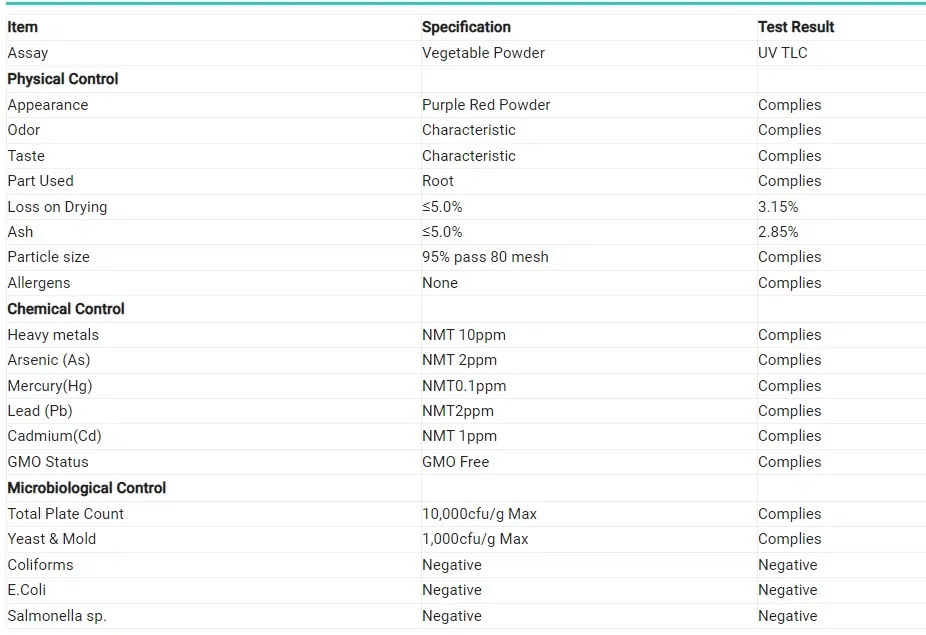Viewport: 926px width, 635px height.
Task: Click the Yeast & Mold row label
Action: point(52,539)
